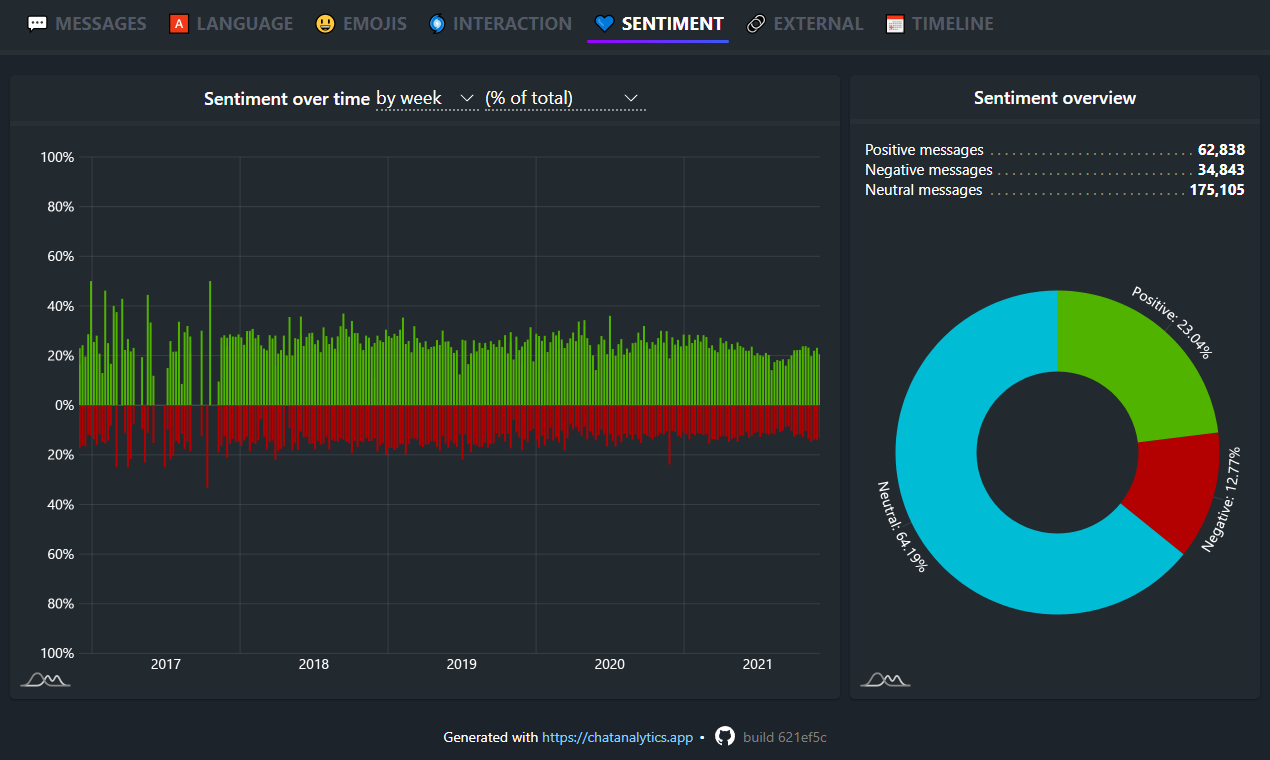Click the watermark in the Sentiment overview panel
Image resolution: width=1270 pixels, height=760 pixels.
(884, 679)
